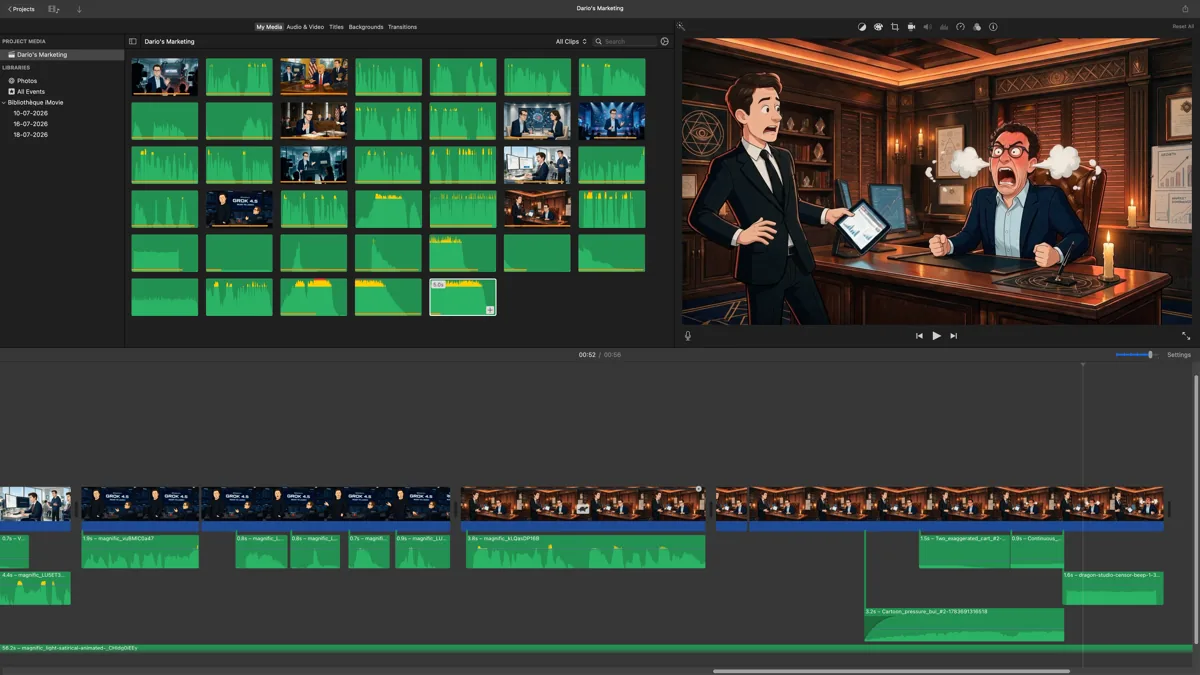Image resolution: width=1200 pixels, height=675 pixels.
Task: Select the GROK 4.5 thumbnail in browser
Action: point(239,209)
